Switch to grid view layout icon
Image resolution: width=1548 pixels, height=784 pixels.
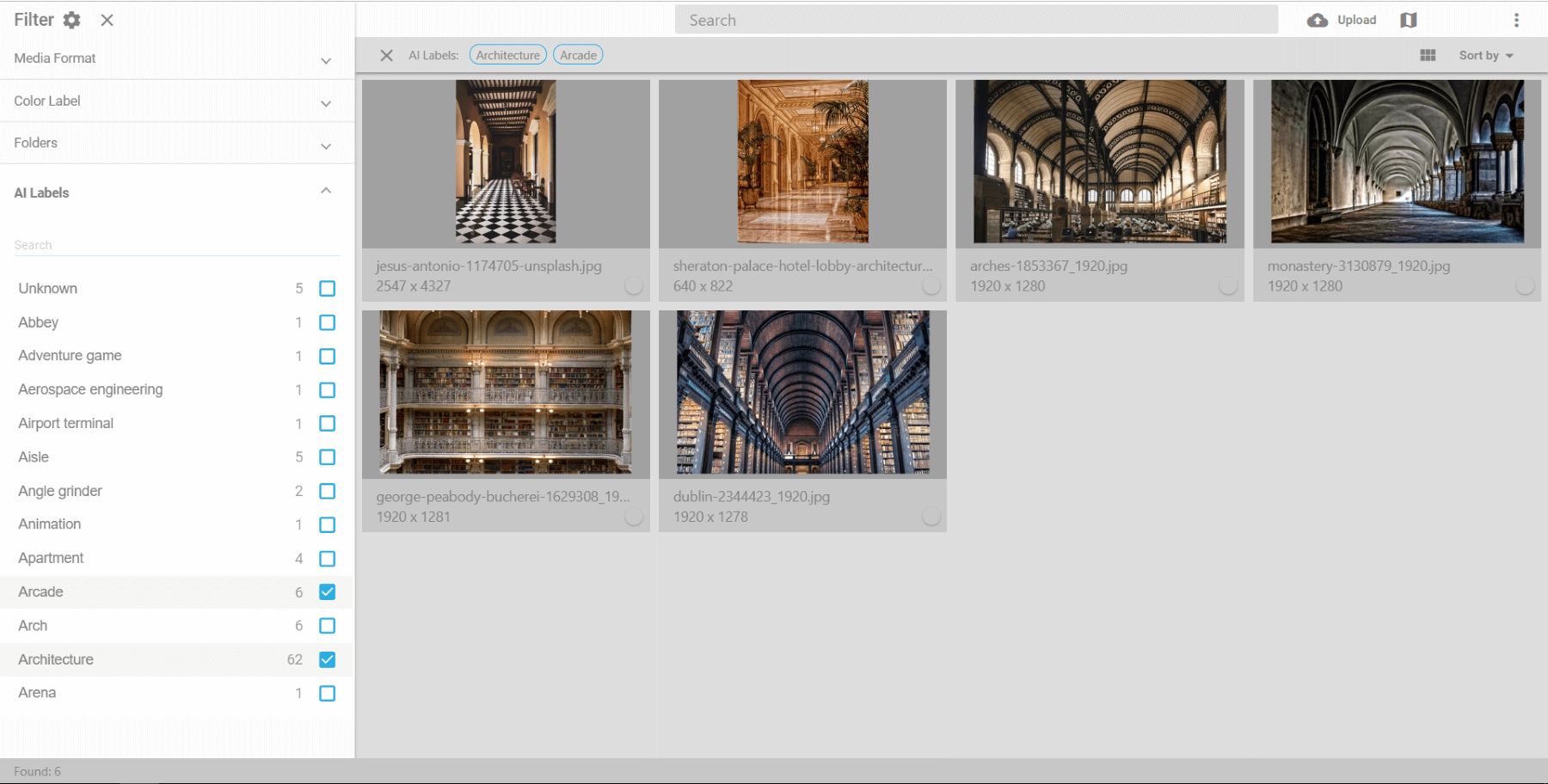(x=1428, y=55)
